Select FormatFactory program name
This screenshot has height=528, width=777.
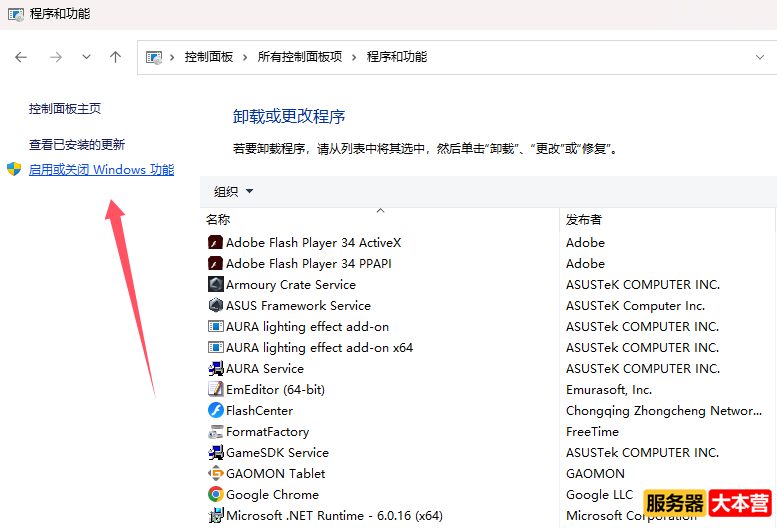268,432
